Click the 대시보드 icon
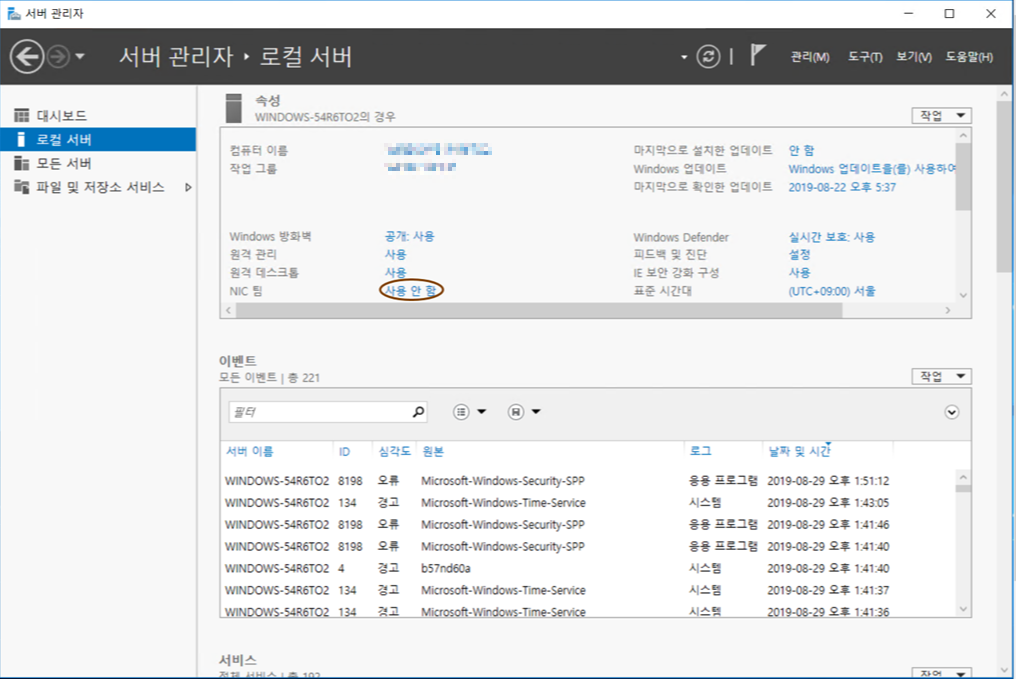Image resolution: width=1016 pixels, height=679 pixels. coord(21,115)
